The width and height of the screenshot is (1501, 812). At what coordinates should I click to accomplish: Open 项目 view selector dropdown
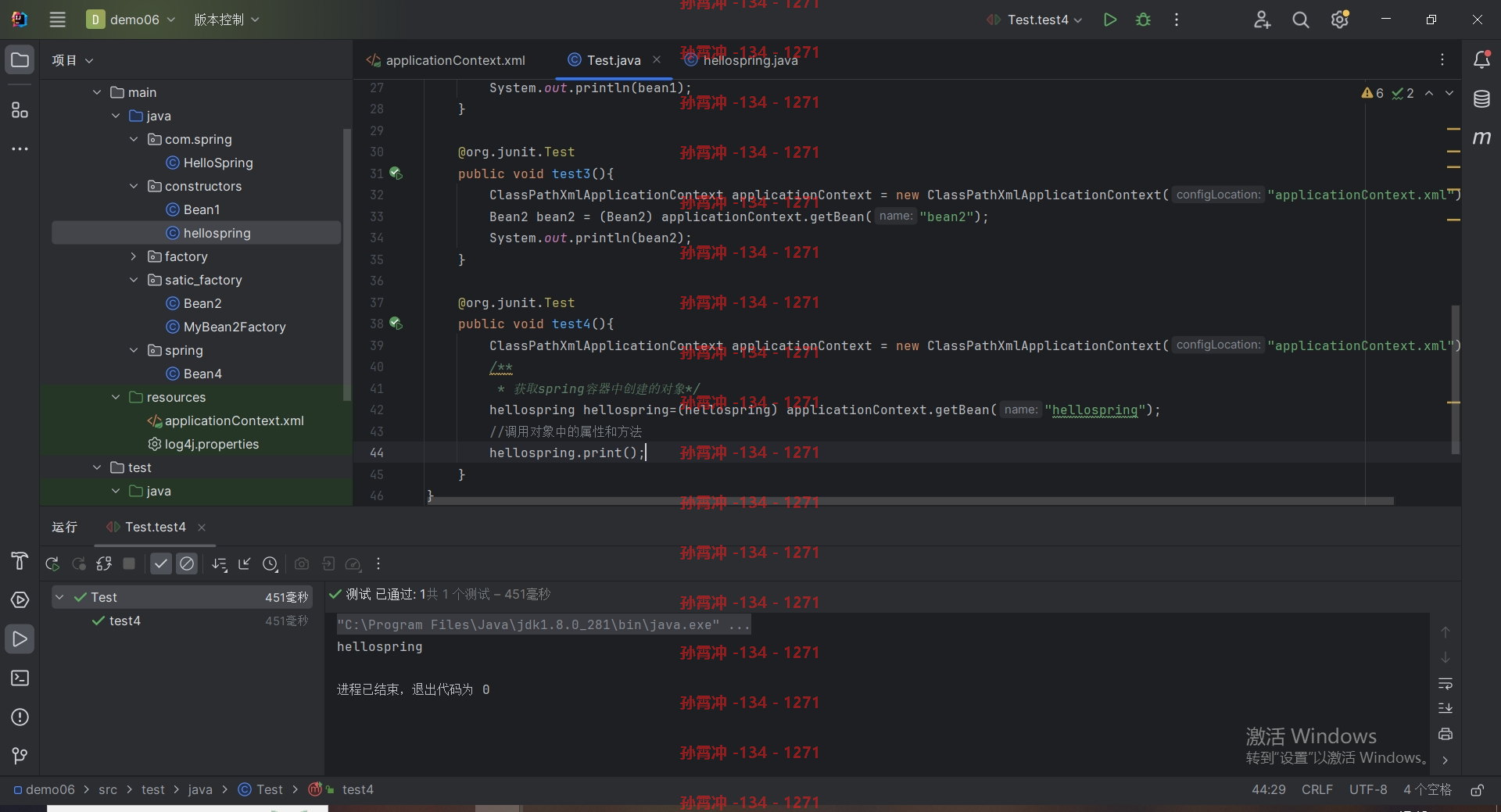coord(73,60)
